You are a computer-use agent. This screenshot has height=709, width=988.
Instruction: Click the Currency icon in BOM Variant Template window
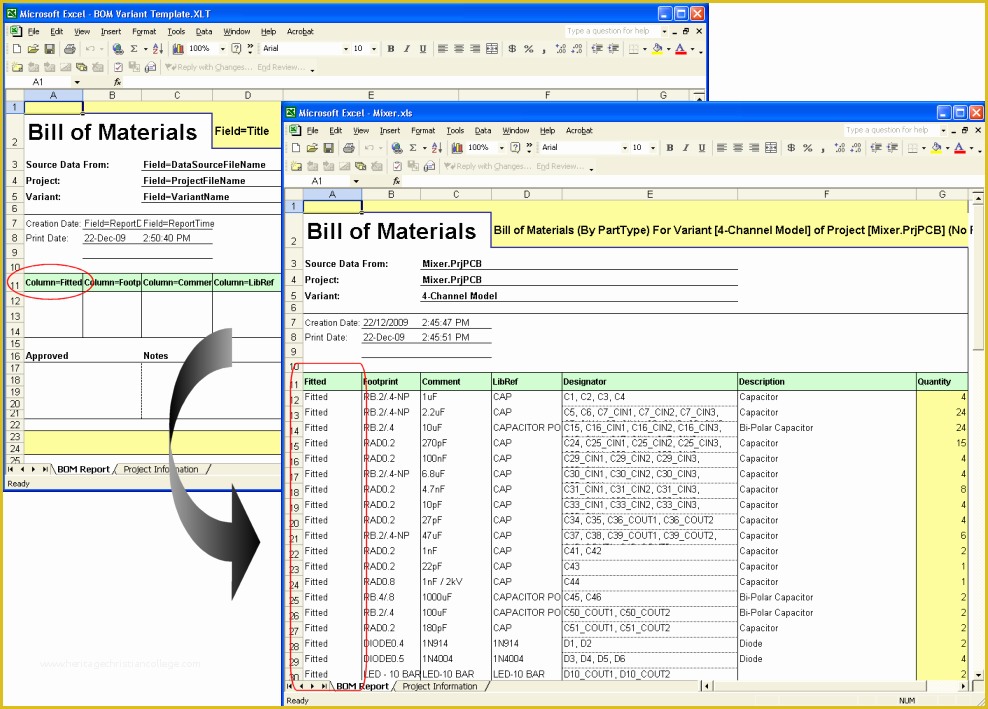point(512,49)
